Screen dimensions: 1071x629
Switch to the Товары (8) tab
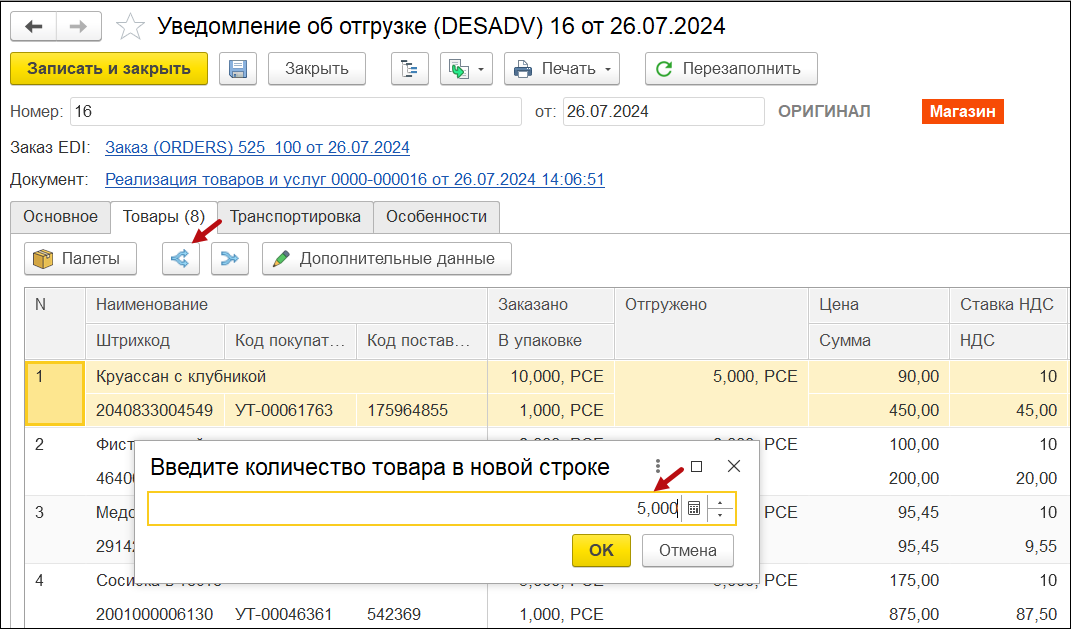pos(164,217)
